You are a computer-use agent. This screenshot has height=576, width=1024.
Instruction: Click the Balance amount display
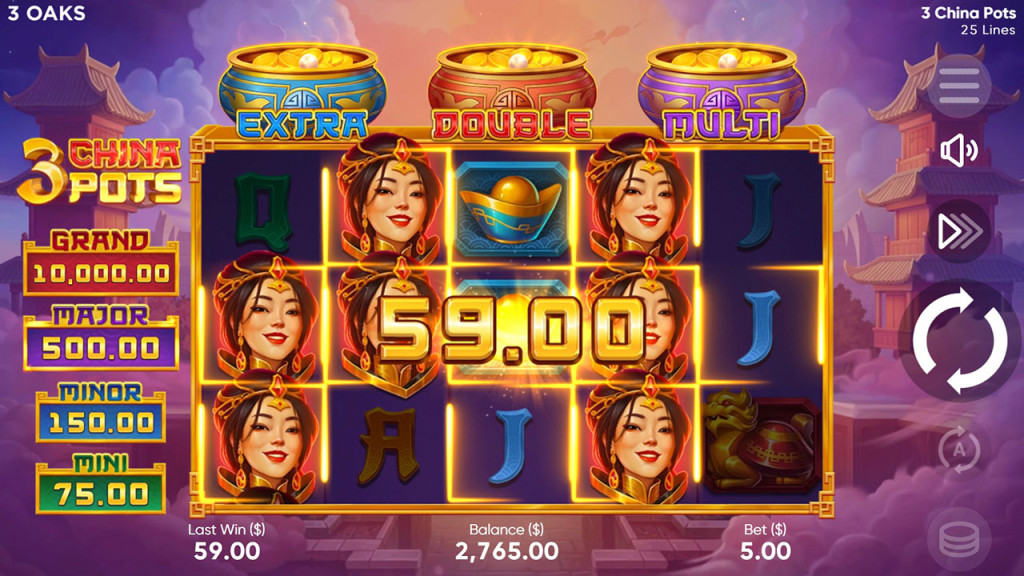tap(507, 551)
